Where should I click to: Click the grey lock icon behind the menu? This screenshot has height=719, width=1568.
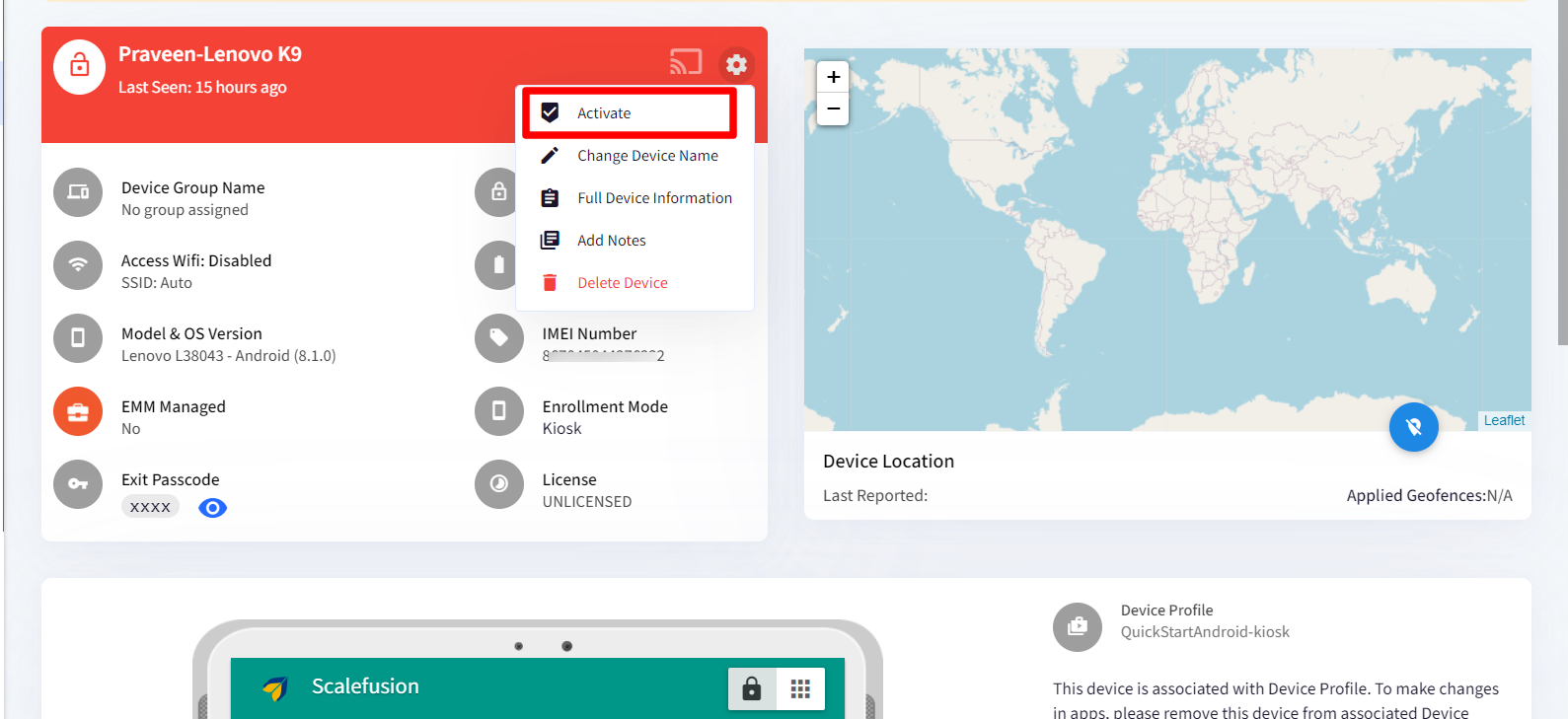[x=496, y=192]
